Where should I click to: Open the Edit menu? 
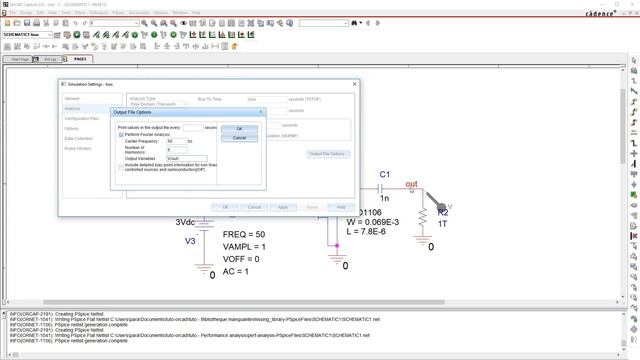(40, 13)
